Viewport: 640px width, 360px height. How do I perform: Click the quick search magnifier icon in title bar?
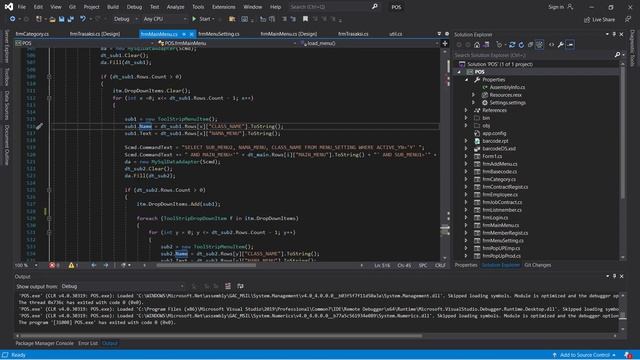click(374, 7)
